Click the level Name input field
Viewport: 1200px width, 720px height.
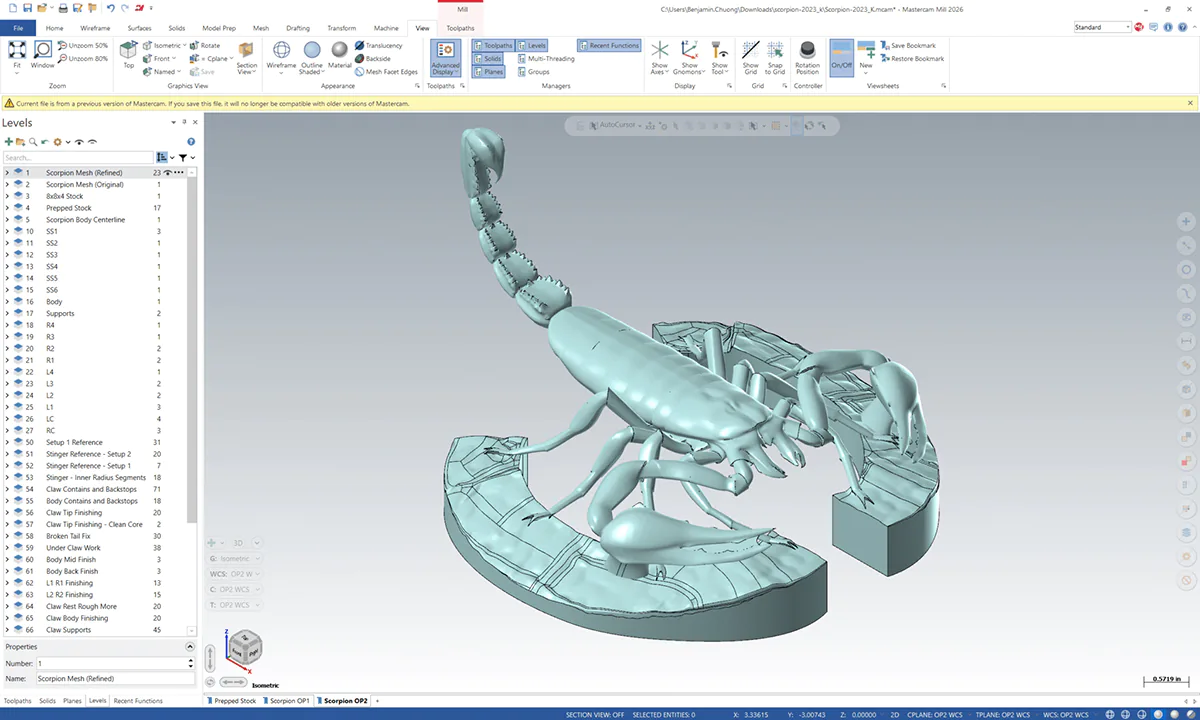(x=114, y=679)
